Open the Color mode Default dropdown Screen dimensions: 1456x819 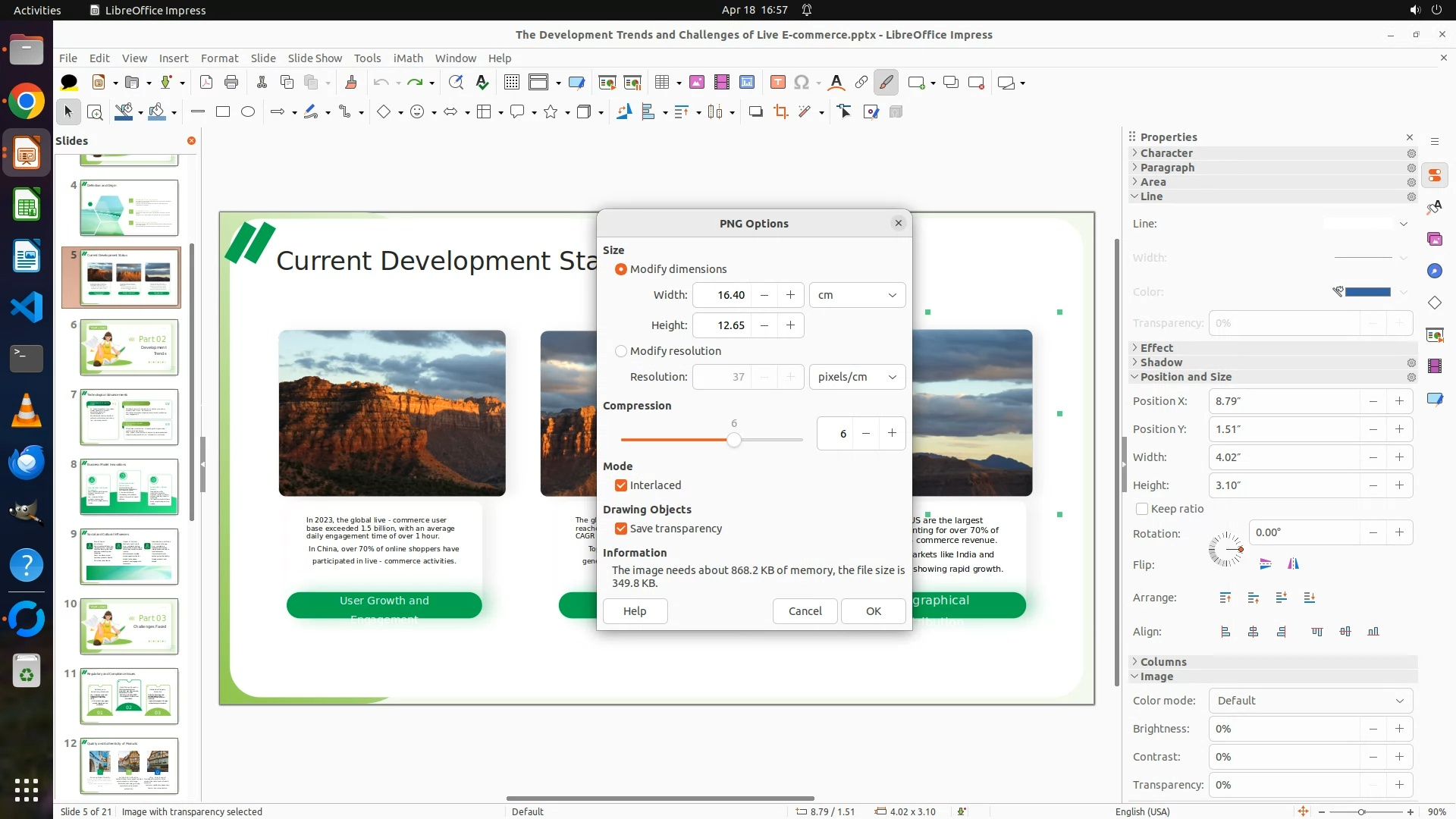[x=1310, y=701]
